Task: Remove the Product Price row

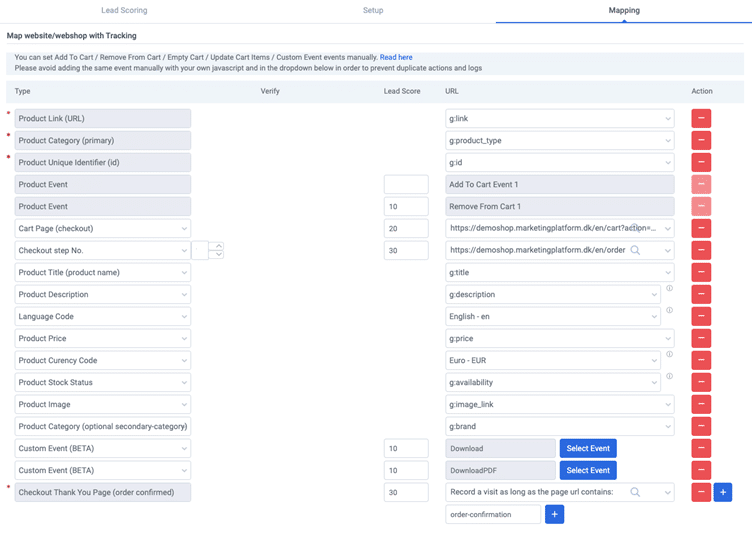Action: (x=701, y=339)
